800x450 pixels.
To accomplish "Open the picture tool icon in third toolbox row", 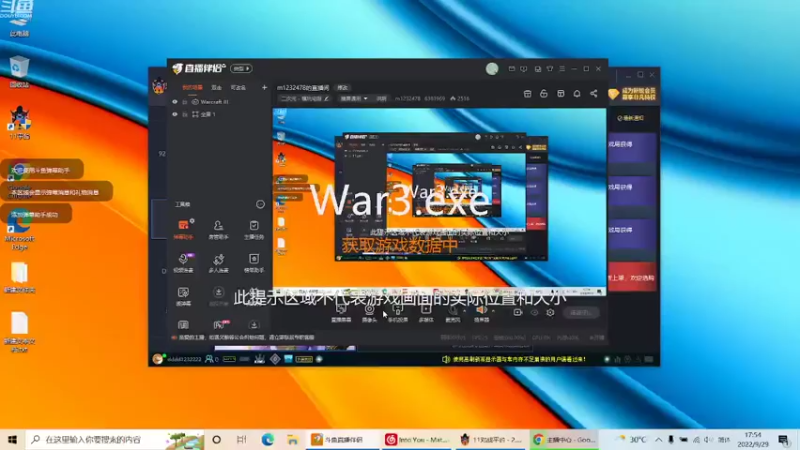I will [x=183, y=295].
